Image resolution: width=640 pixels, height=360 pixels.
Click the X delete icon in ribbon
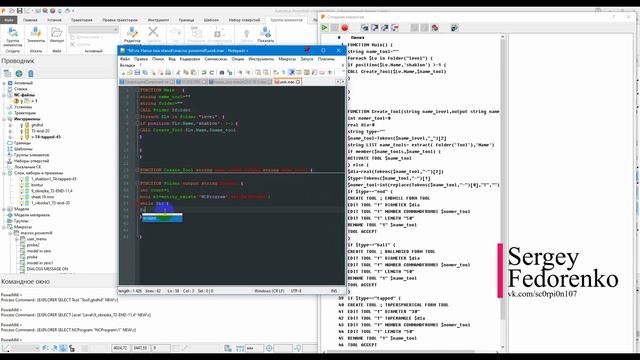153,32
